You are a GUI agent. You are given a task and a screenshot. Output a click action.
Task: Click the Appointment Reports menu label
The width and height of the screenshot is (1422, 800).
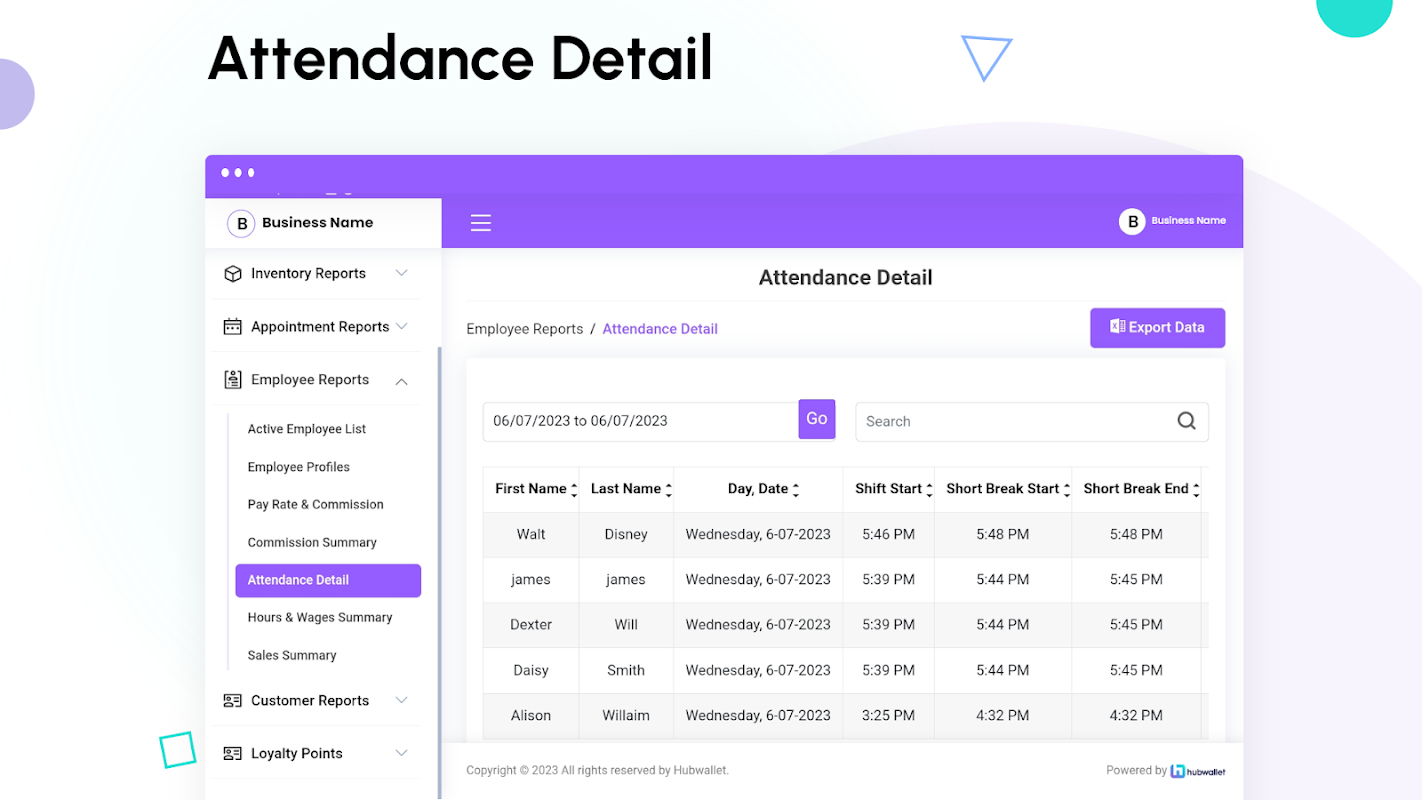tap(320, 327)
